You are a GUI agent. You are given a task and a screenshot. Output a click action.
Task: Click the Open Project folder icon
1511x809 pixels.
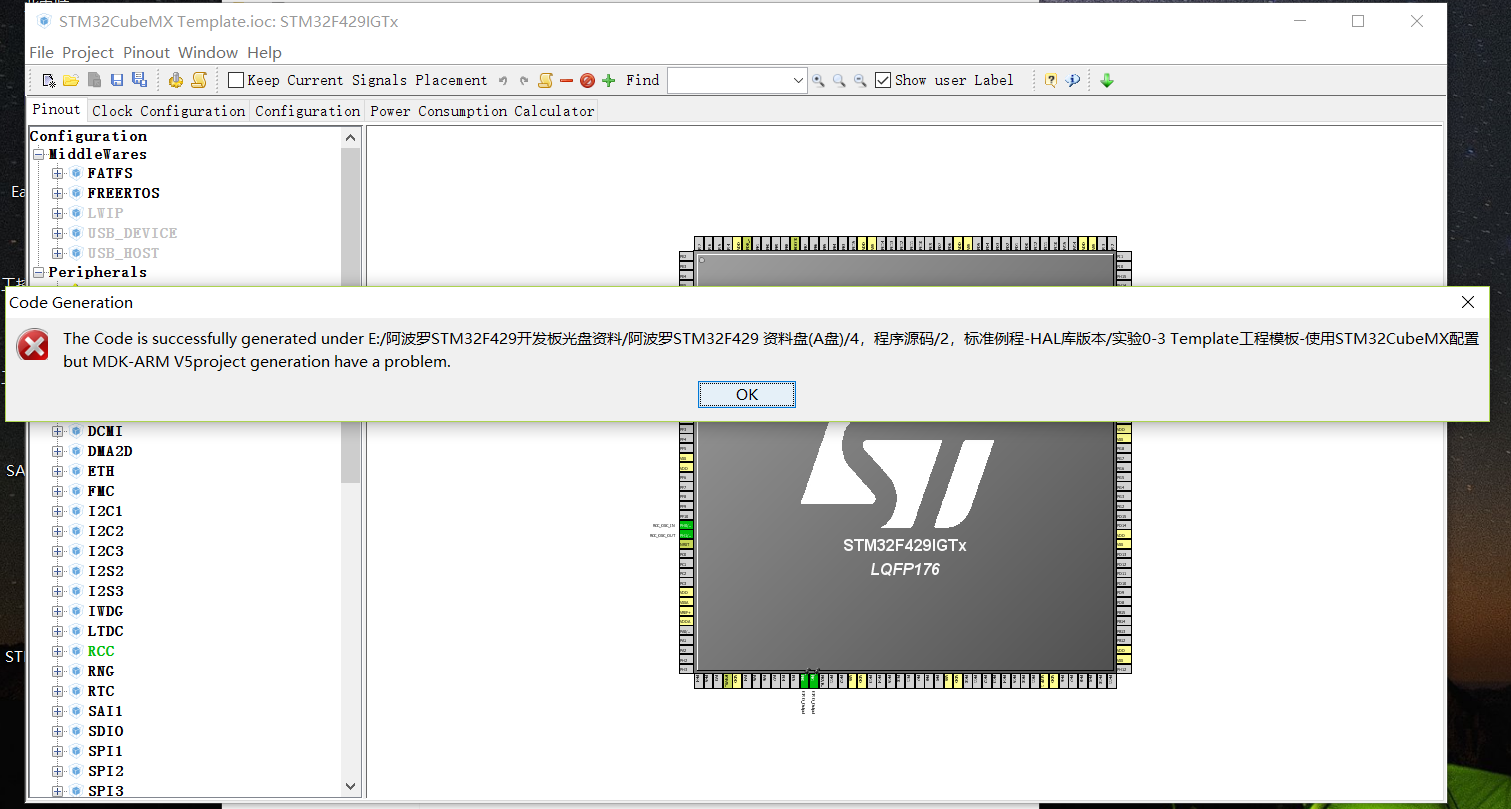[71, 80]
